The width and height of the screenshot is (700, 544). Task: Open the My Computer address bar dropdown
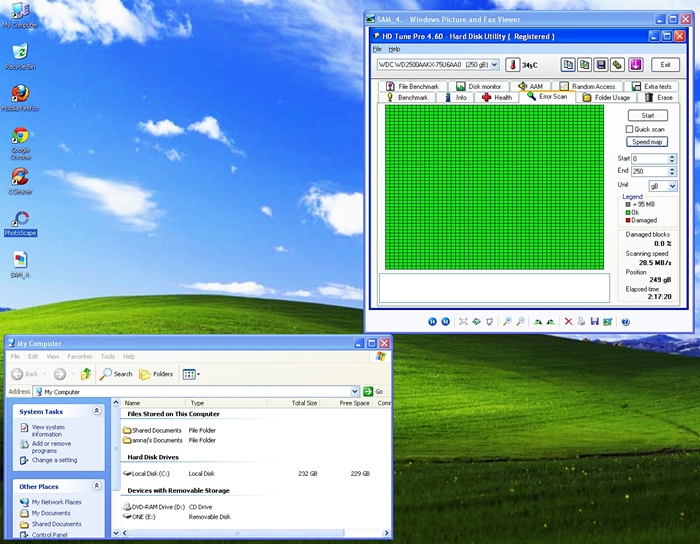(354, 391)
